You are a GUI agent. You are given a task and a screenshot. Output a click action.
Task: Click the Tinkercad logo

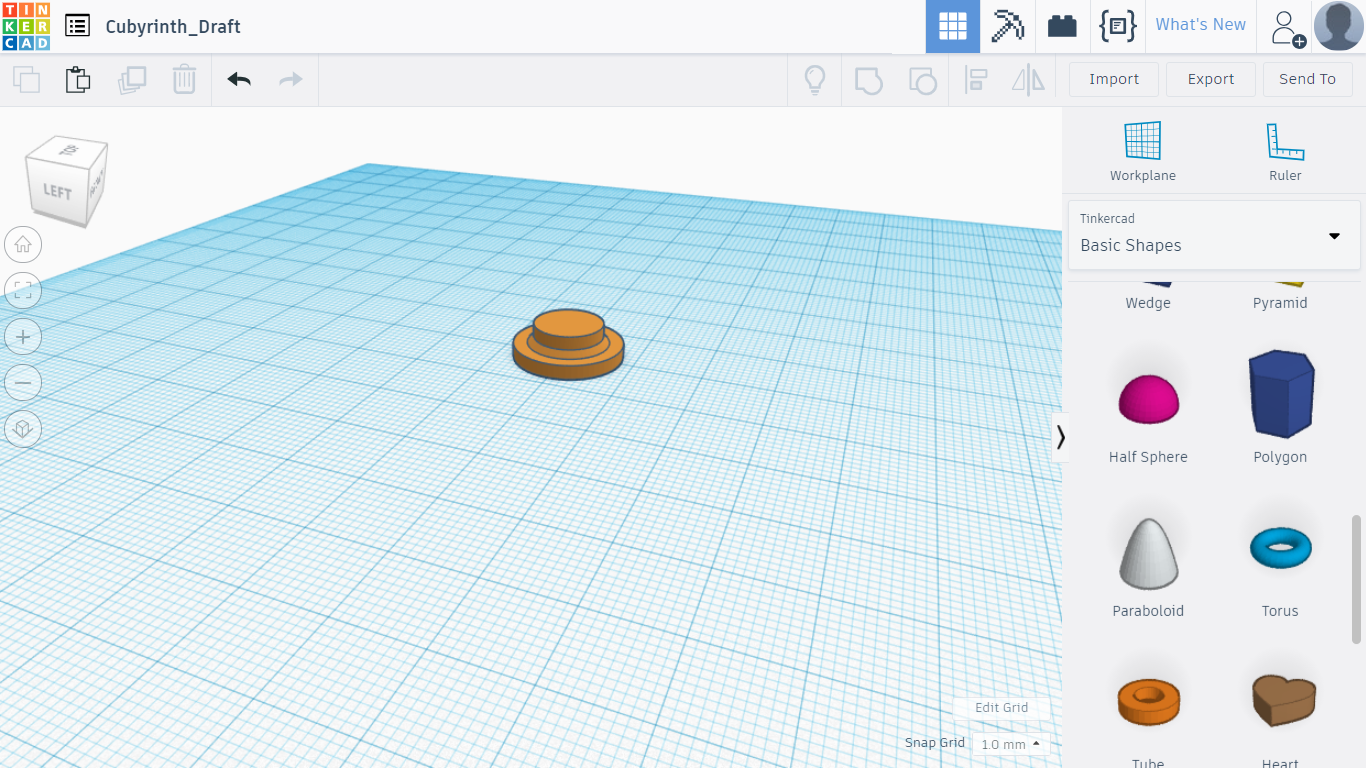26,26
